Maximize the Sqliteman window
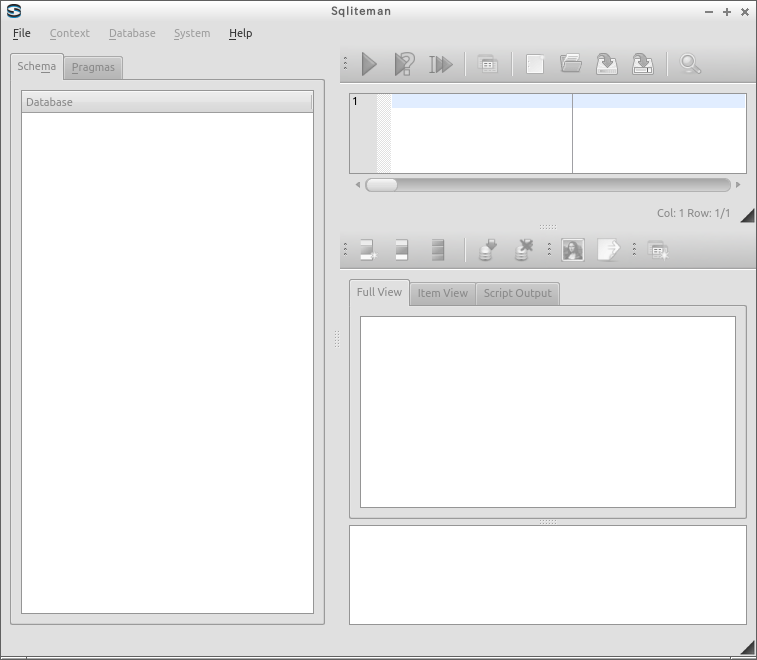 click(x=727, y=12)
